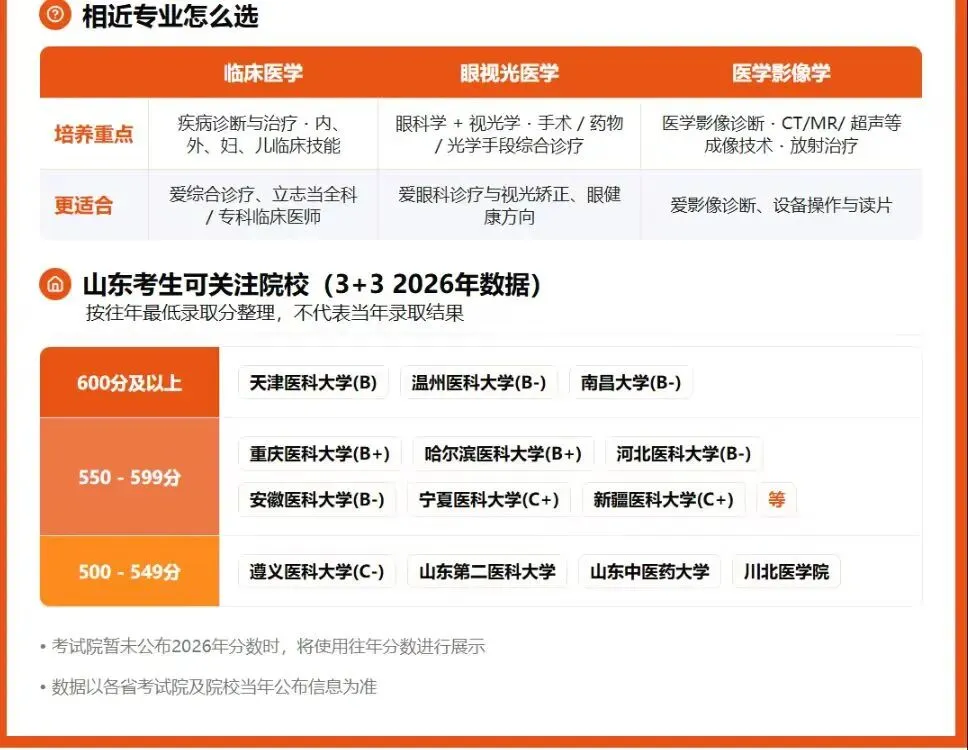Choose the 河北医科大学(B-) tag
Screen dimensions: 968x750
683,454
